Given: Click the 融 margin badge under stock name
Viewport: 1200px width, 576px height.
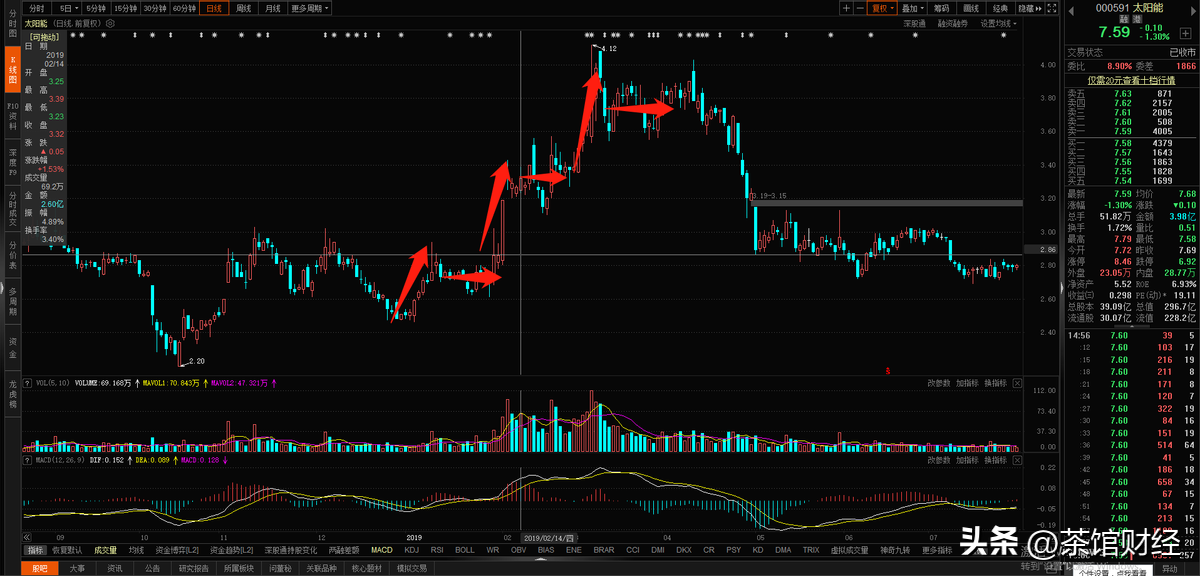Looking at the screenshot, I should [x=1125, y=18].
